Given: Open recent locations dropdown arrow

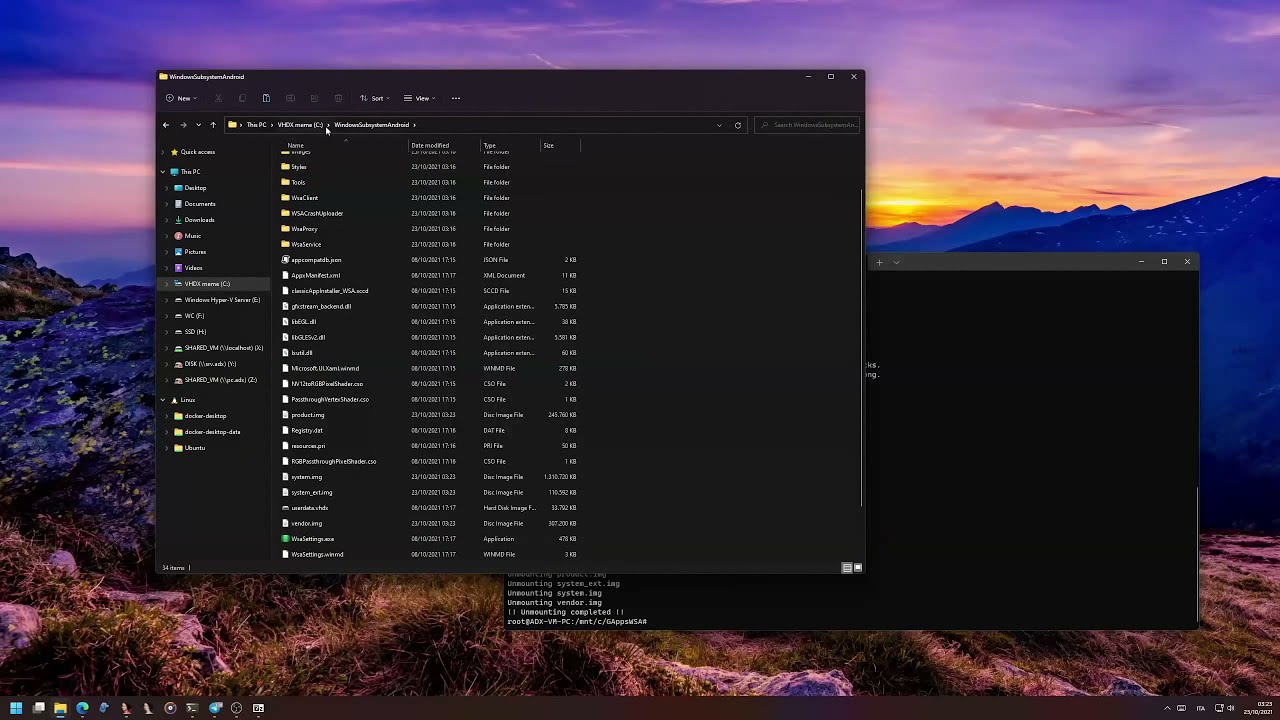Looking at the screenshot, I should [198, 125].
